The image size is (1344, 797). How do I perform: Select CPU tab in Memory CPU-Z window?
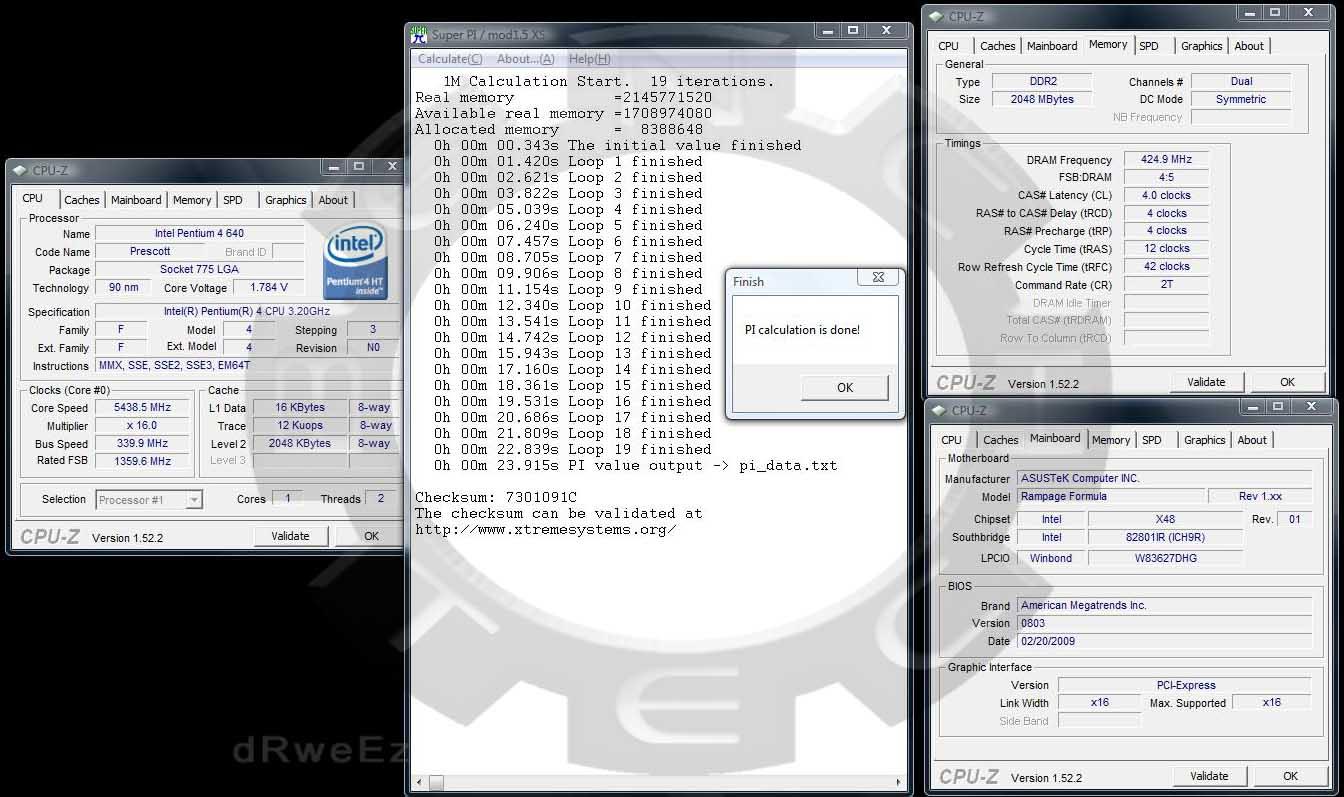pos(948,46)
